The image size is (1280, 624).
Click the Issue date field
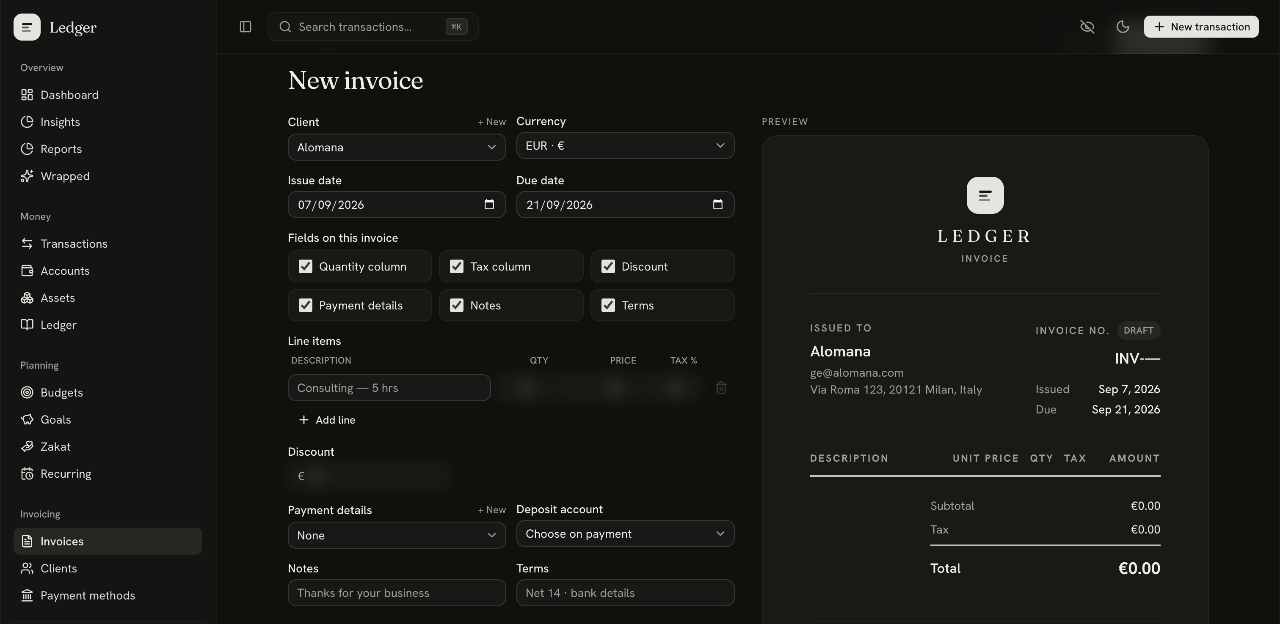[x=397, y=204]
